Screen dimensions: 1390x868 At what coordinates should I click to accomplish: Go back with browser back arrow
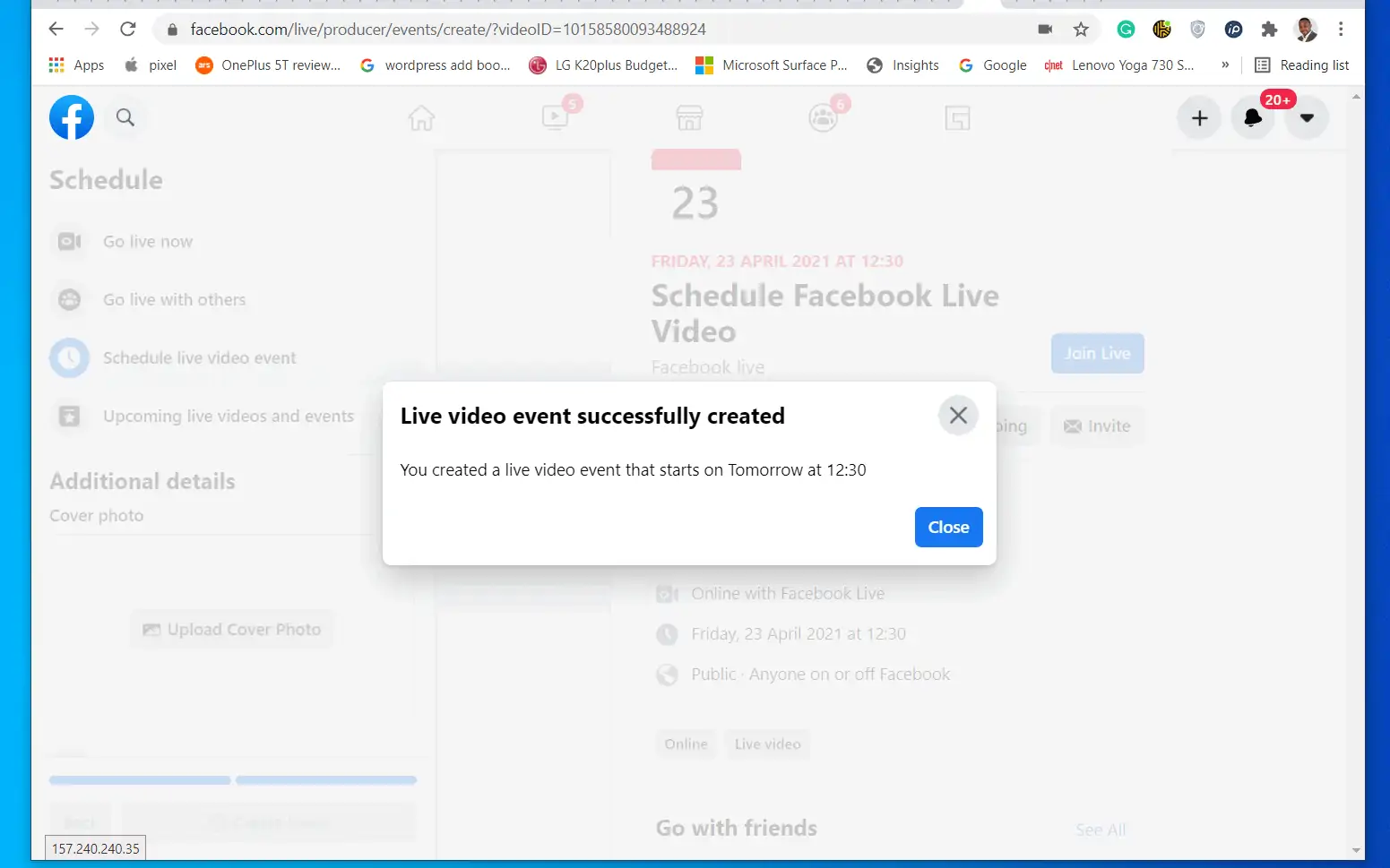click(x=56, y=29)
